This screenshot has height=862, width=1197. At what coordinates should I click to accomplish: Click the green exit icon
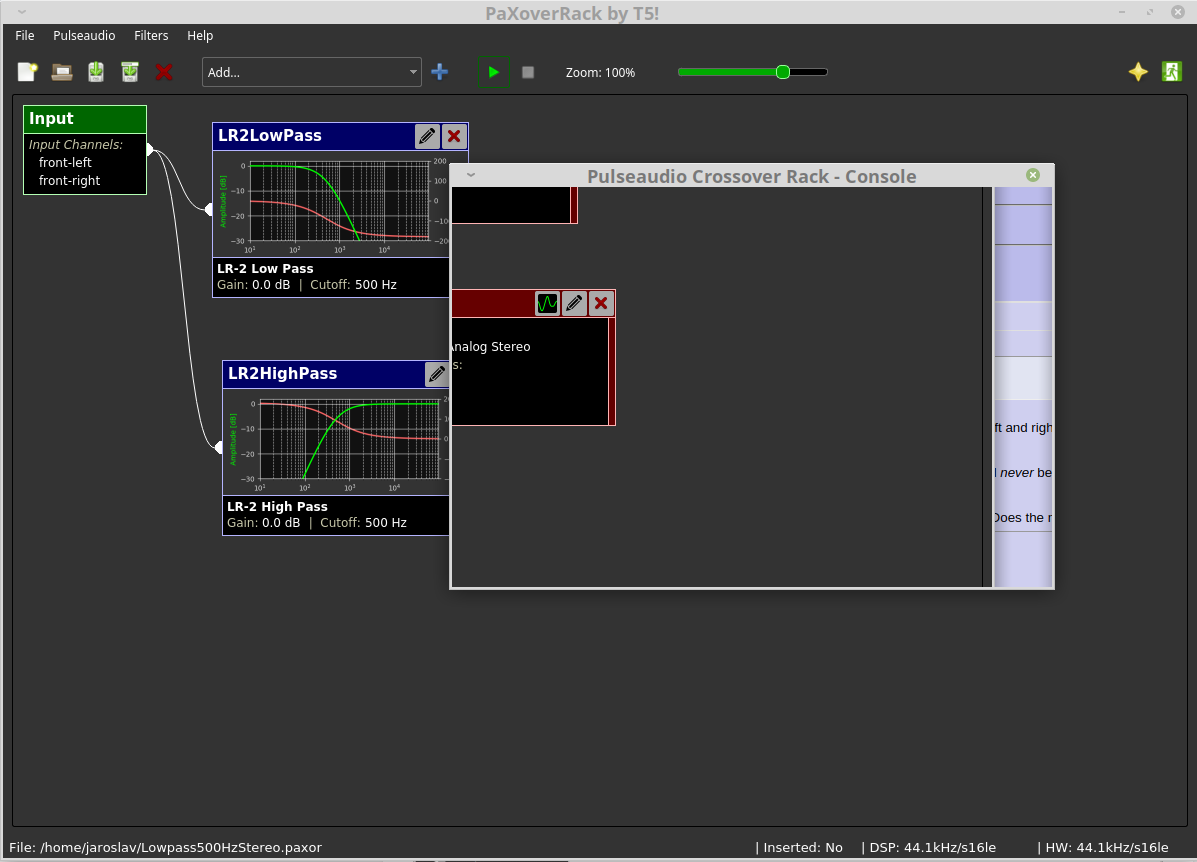click(1172, 72)
